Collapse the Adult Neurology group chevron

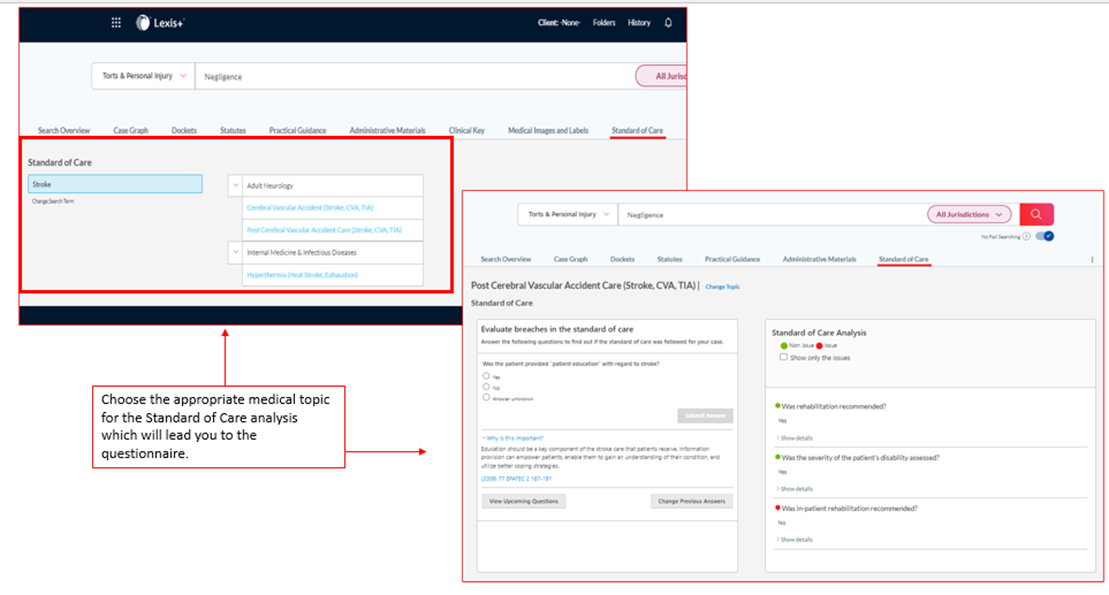(235, 185)
